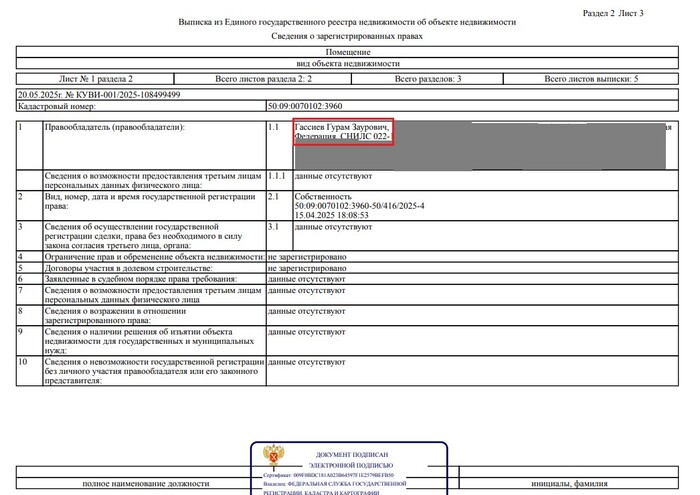Image resolution: width=700 pixels, height=495 pixels.
Task: Click the КУВИ-001/2025-108499499 request number line
Action: 99,93
